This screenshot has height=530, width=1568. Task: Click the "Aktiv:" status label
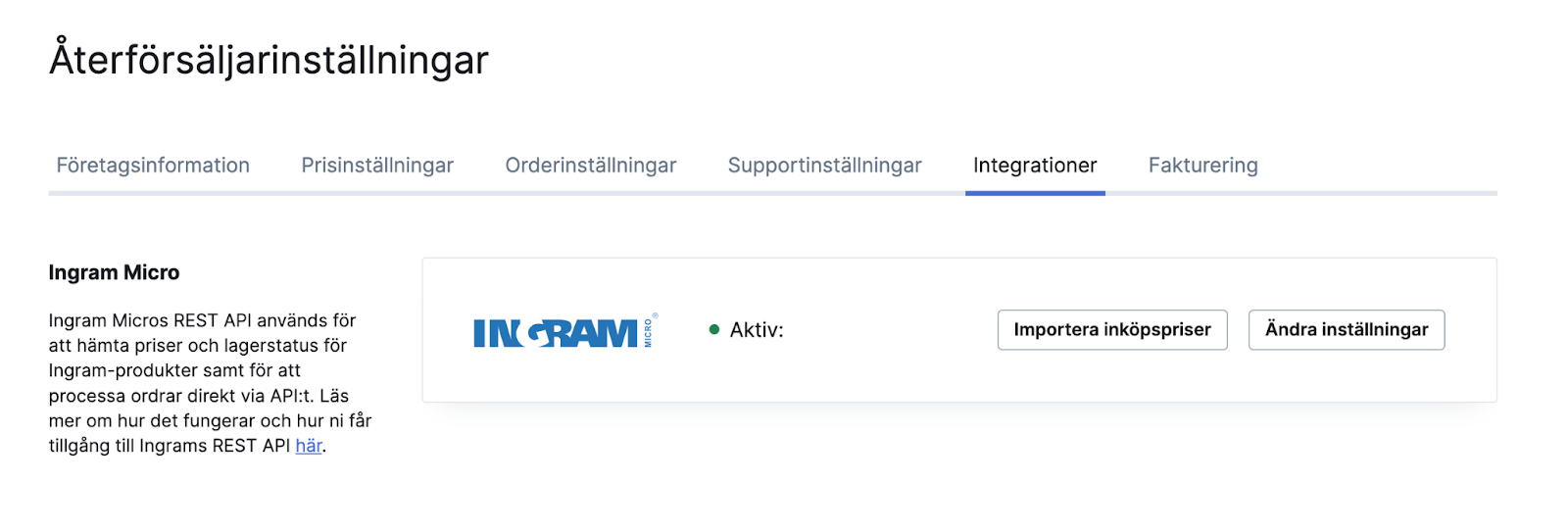(757, 330)
